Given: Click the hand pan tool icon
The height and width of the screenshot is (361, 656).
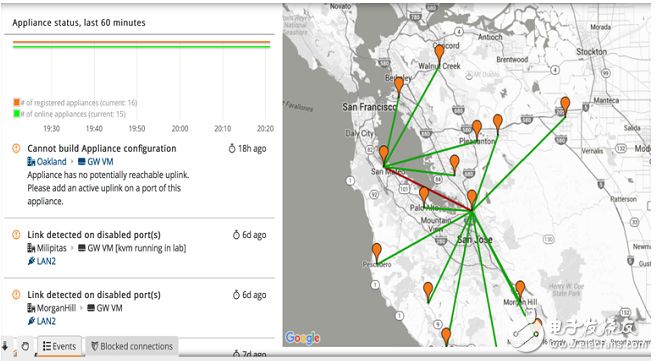Looking at the screenshot, I should (25, 346).
